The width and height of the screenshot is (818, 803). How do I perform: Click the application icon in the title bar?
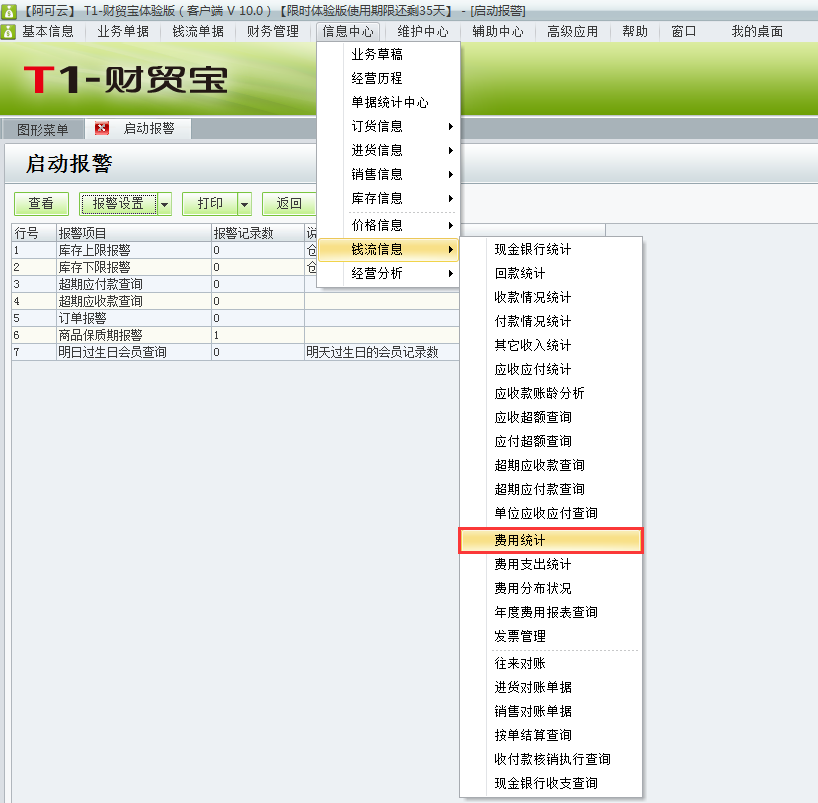click(x=10, y=10)
